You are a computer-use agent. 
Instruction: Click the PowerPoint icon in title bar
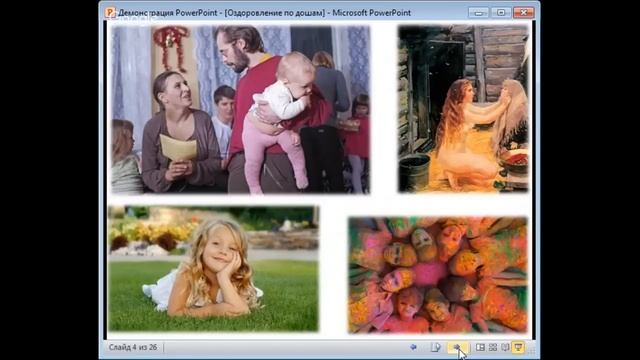click(x=110, y=13)
